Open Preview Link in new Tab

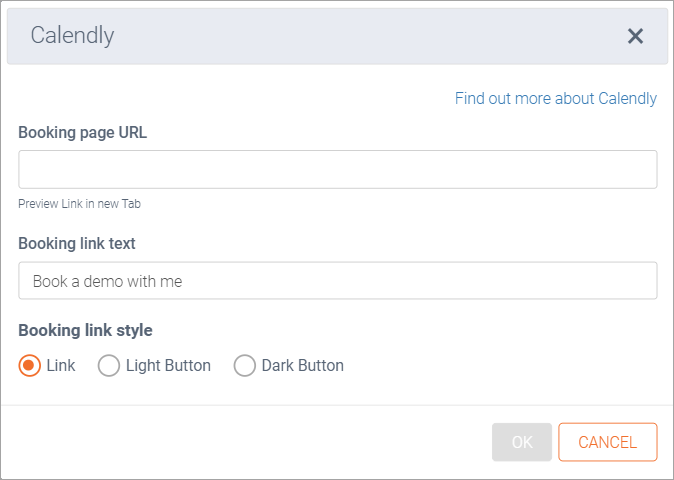point(79,204)
